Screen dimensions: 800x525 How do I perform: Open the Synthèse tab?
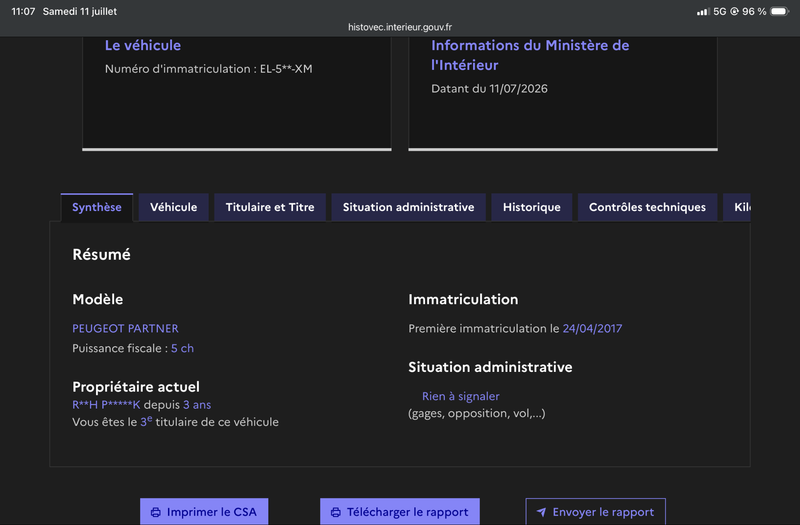[x=97, y=207]
